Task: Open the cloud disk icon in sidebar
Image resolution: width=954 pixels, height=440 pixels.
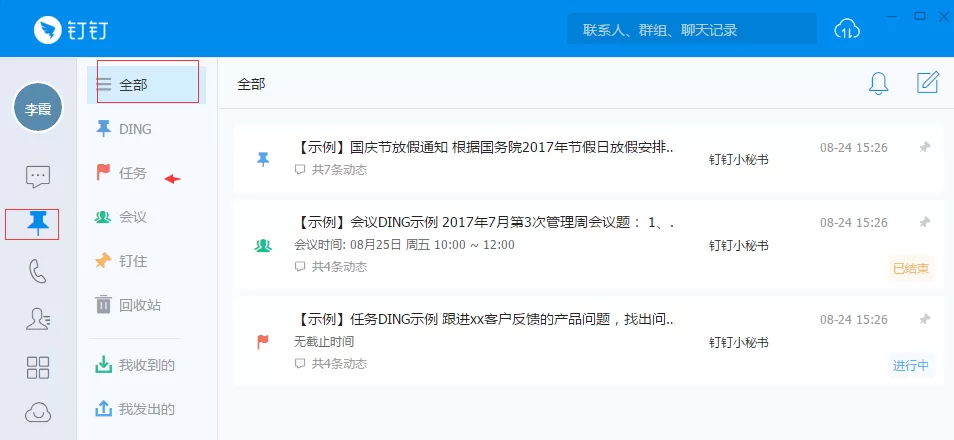Action: point(38,413)
